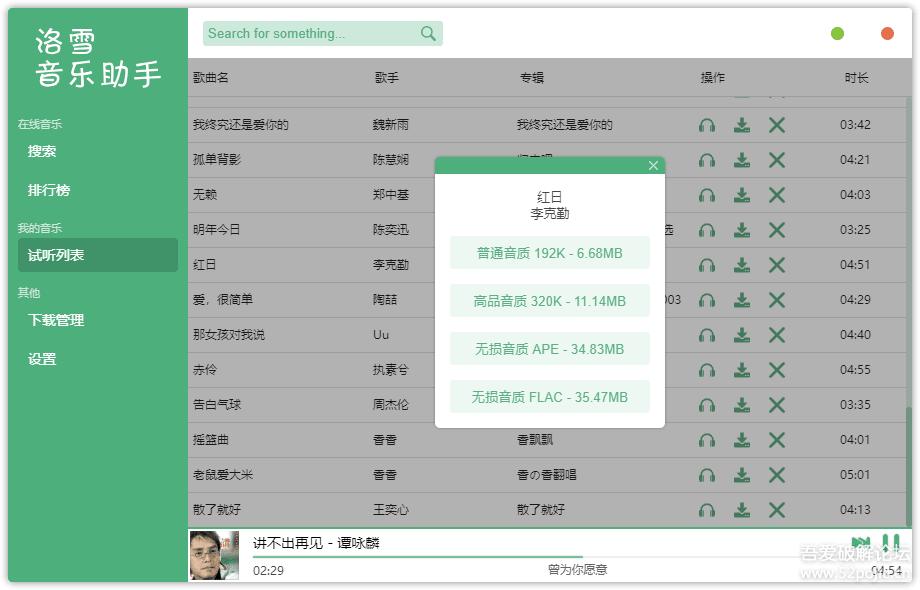Viewport: 920px width, 590px height.
Task: Click the search magnifier icon
Action: point(428,34)
